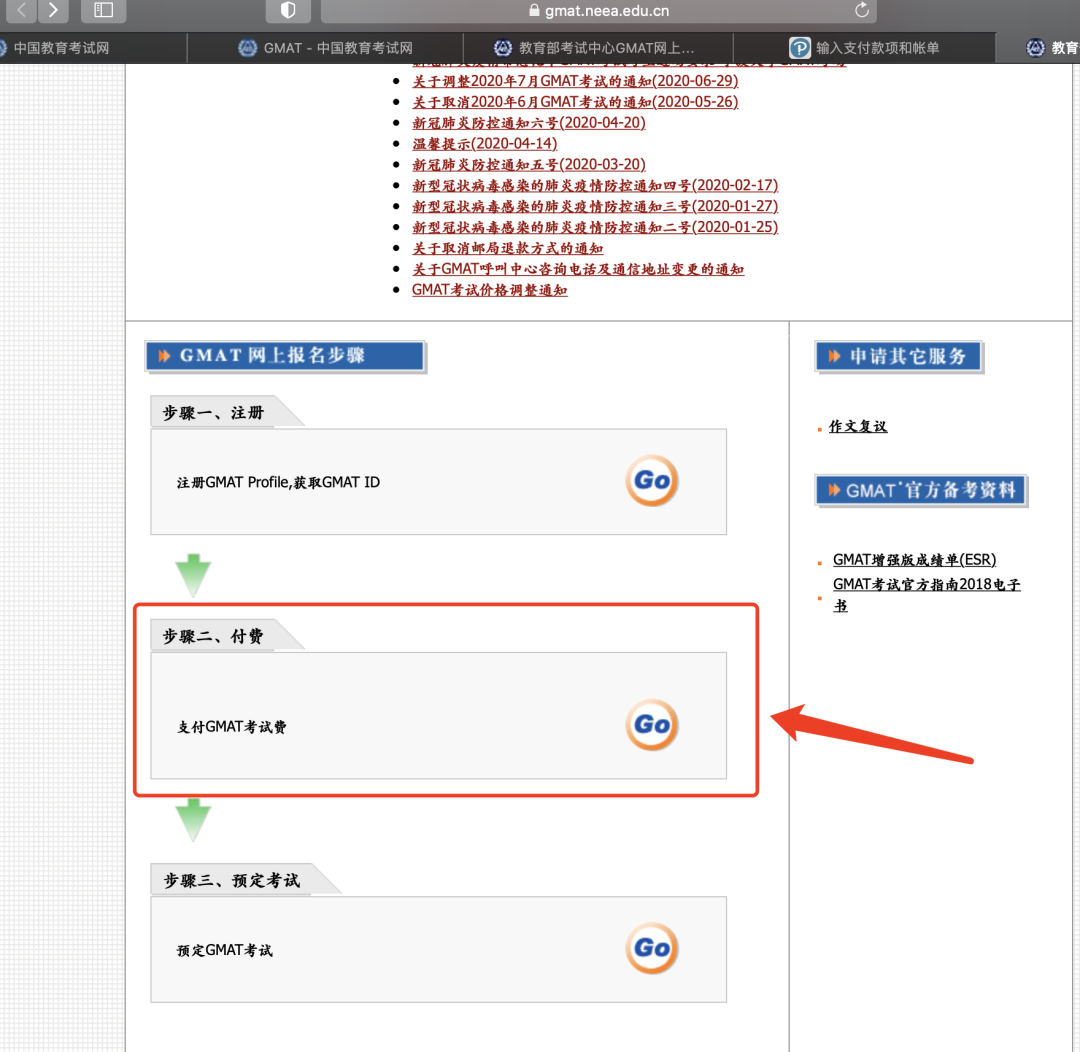
Task: Open GMAT增强版成绩单(ESR) link
Action: pyautogui.click(x=914, y=559)
